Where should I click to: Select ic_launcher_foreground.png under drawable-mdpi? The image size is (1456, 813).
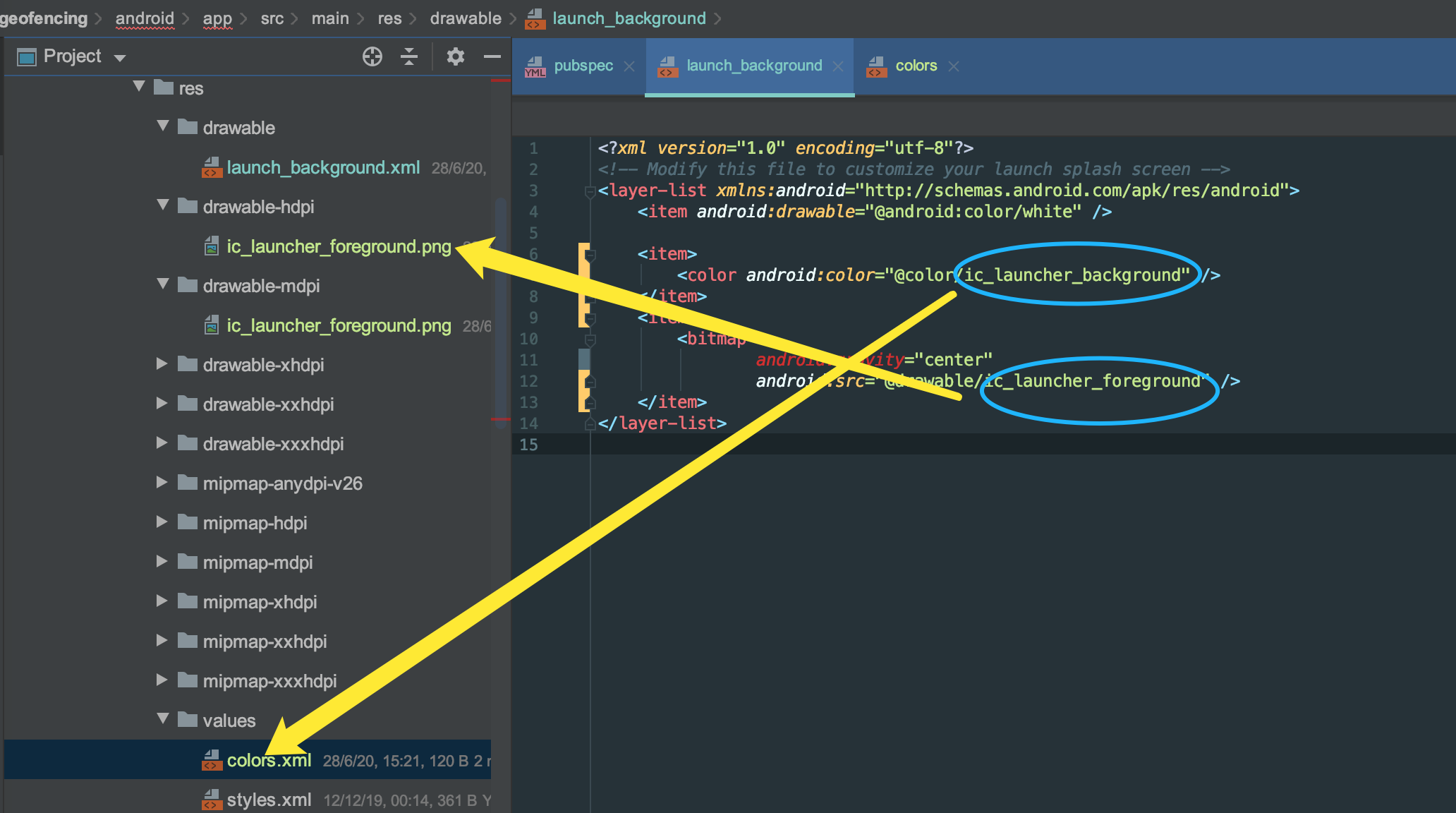339,325
